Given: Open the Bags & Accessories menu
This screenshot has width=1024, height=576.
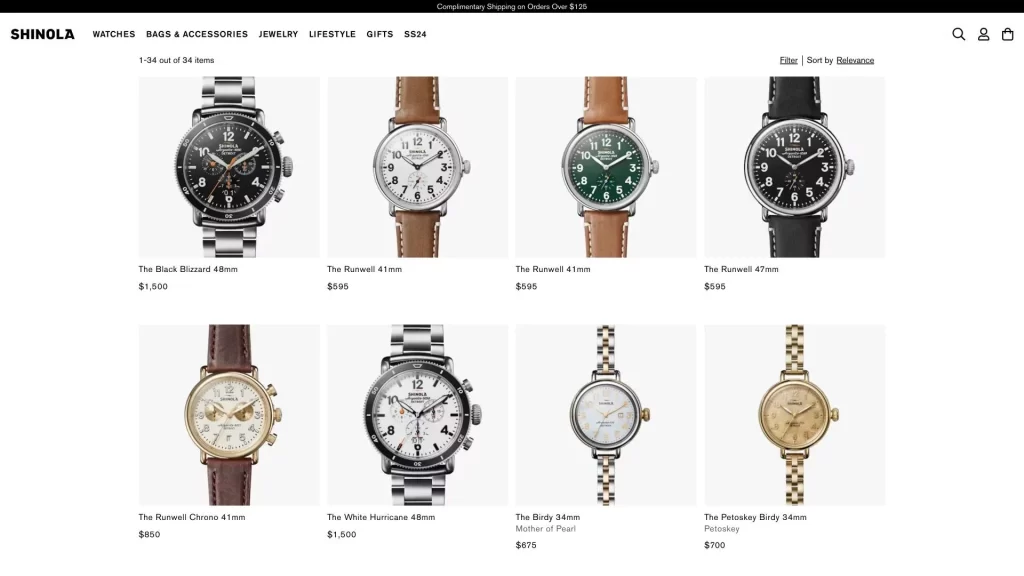Looking at the screenshot, I should pyautogui.click(x=197, y=34).
